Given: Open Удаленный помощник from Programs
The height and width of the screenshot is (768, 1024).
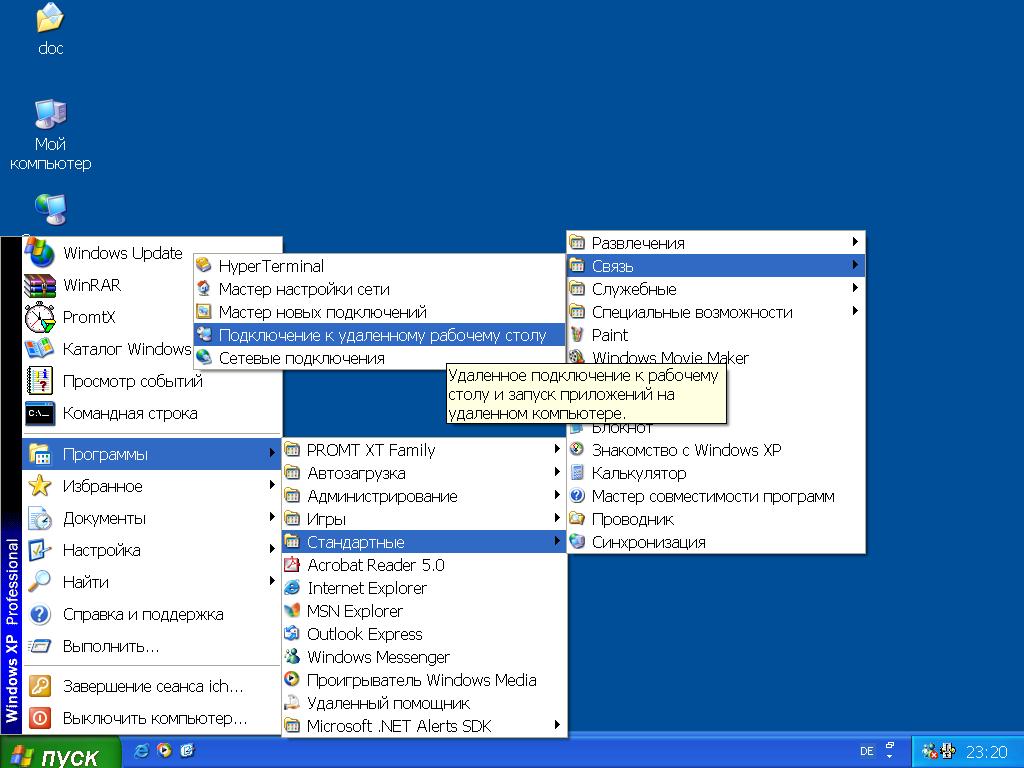Looking at the screenshot, I should (x=424, y=703).
